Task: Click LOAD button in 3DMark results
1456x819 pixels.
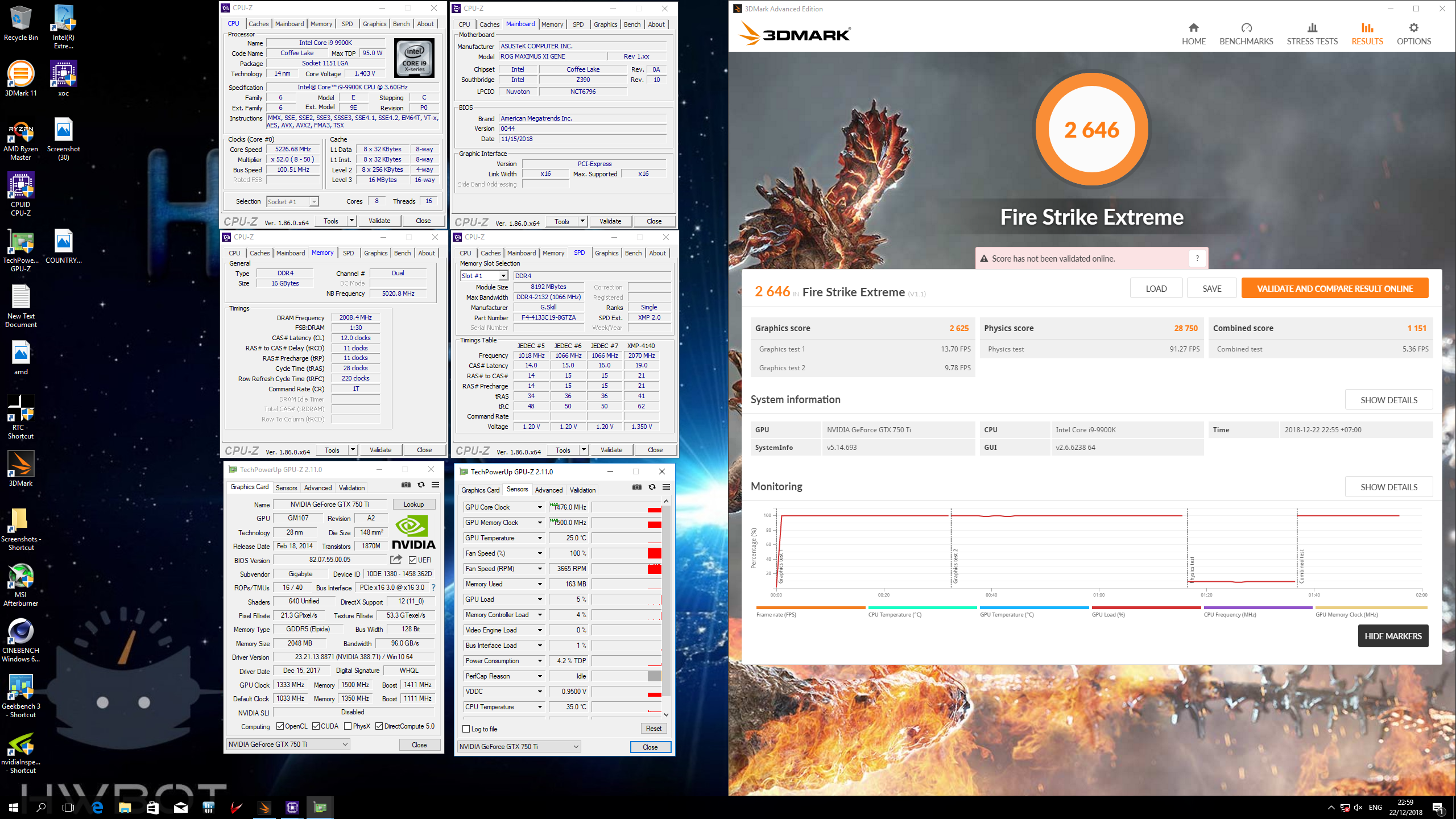Action: [x=1156, y=288]
